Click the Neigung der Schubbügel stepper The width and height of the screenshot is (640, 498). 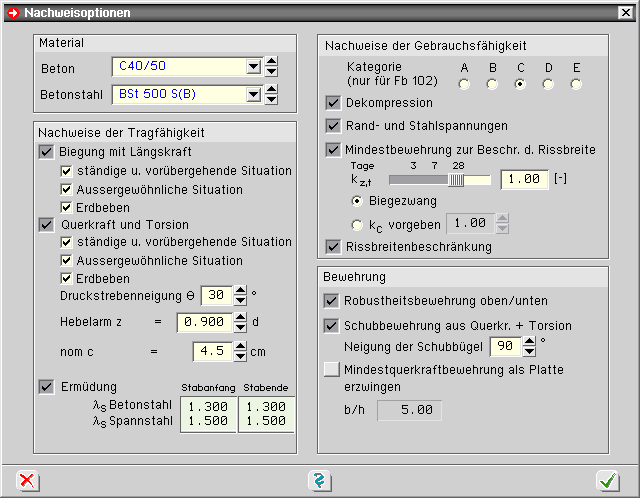tap(527, 346)
